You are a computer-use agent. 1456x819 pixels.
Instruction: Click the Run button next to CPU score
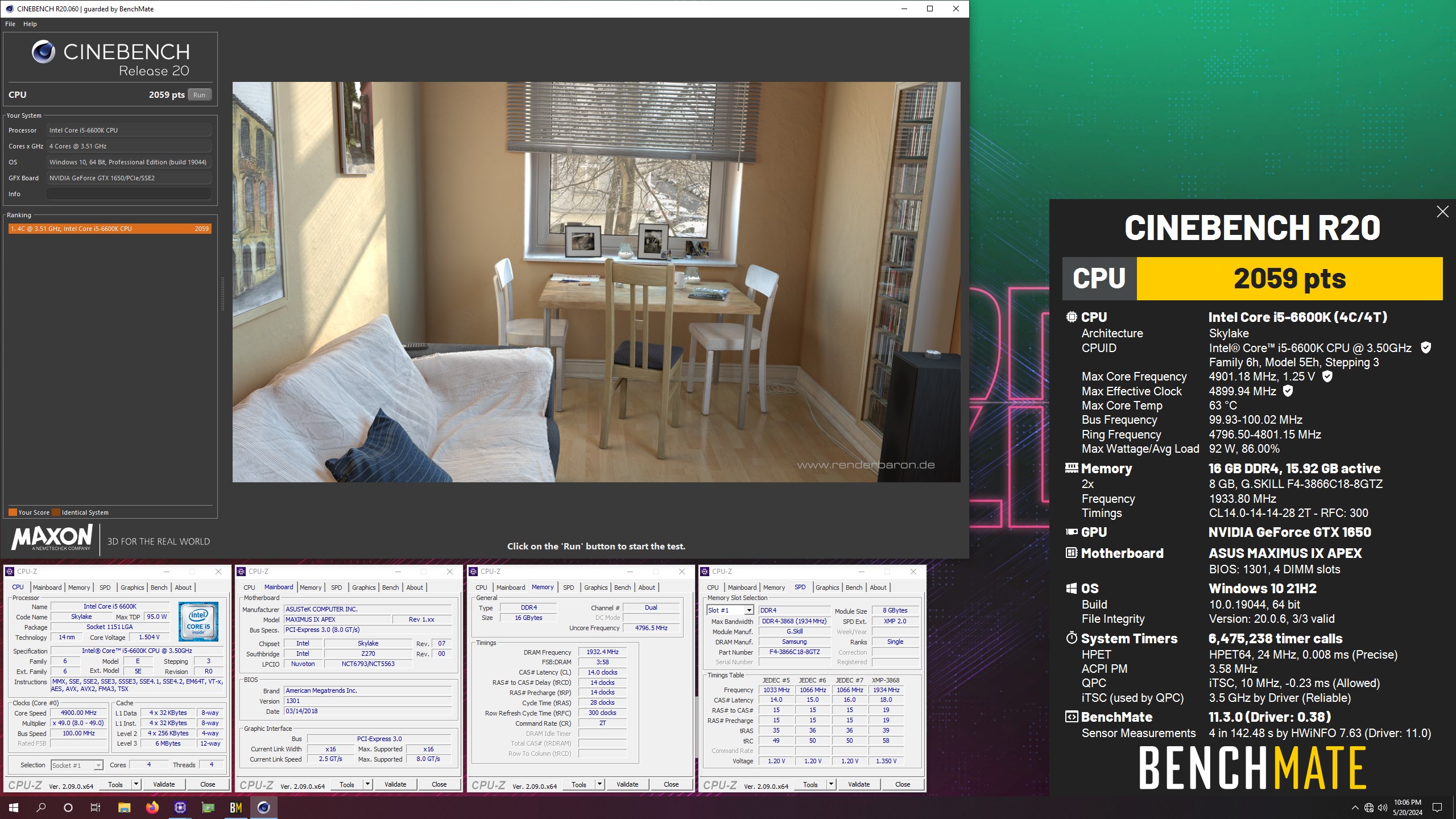[199, 95]
